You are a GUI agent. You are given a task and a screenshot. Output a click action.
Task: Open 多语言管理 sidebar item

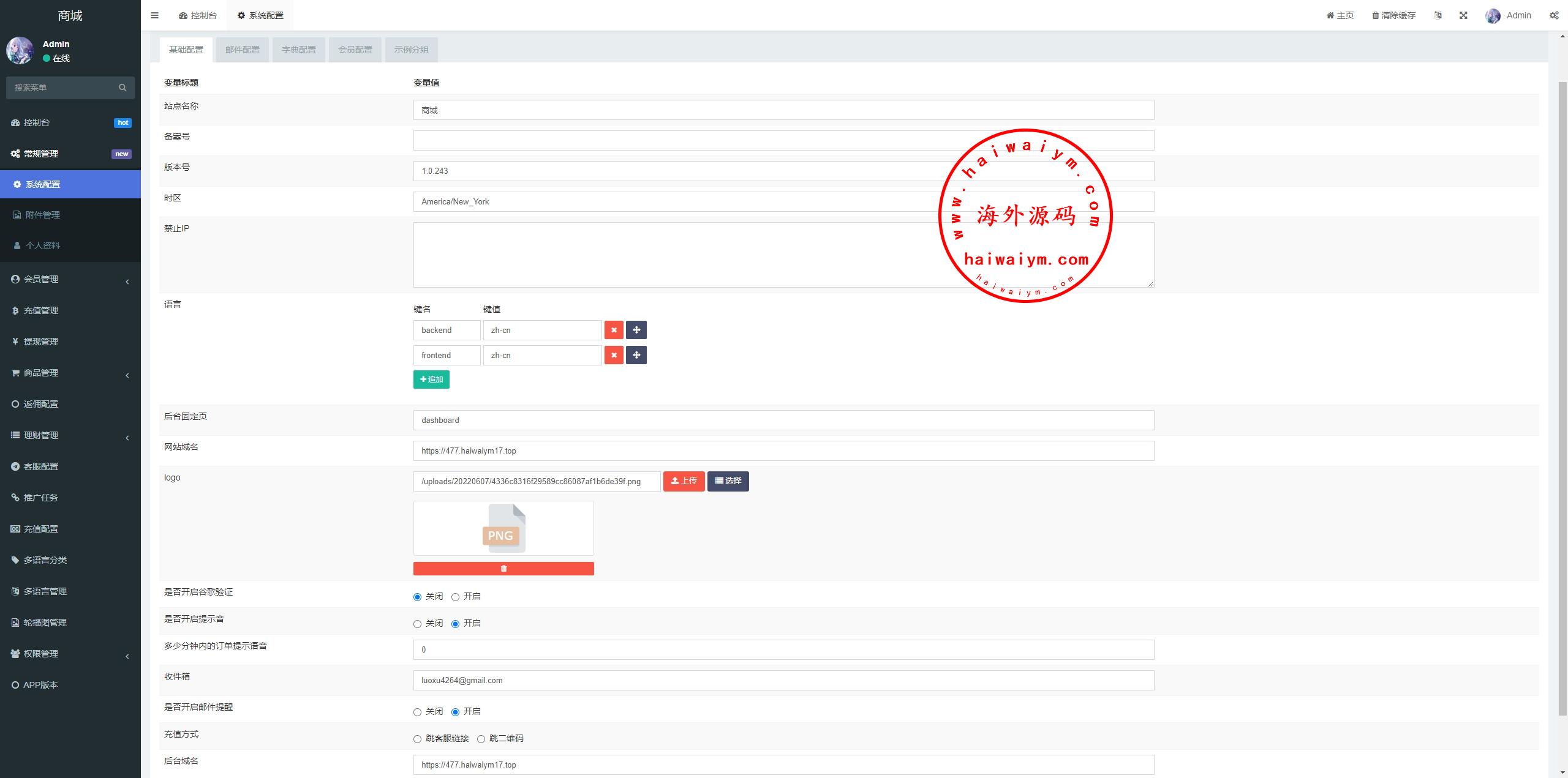[70, 591]
